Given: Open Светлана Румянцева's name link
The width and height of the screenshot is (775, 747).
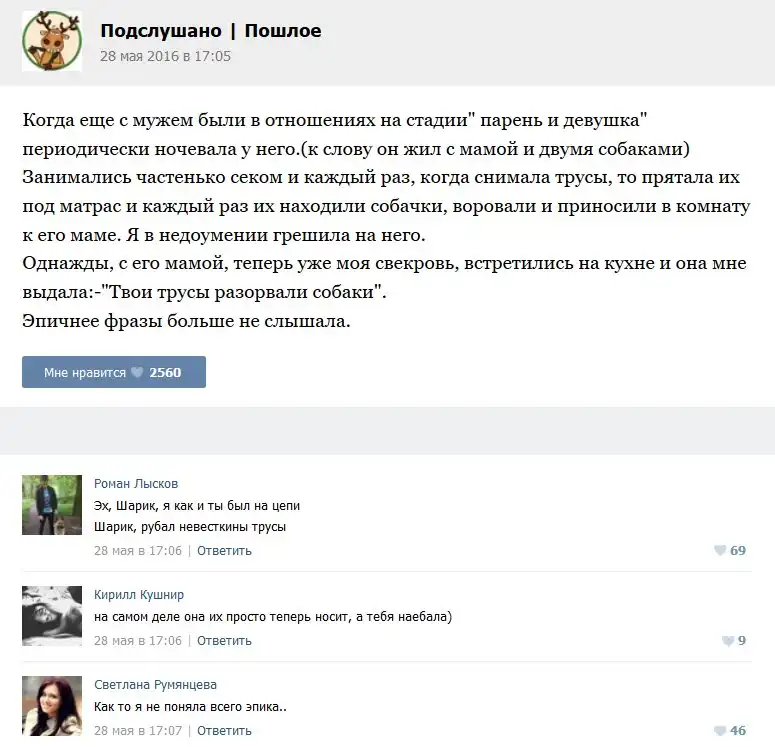Looking at the screenshot, I should click(x=155, y=685).
